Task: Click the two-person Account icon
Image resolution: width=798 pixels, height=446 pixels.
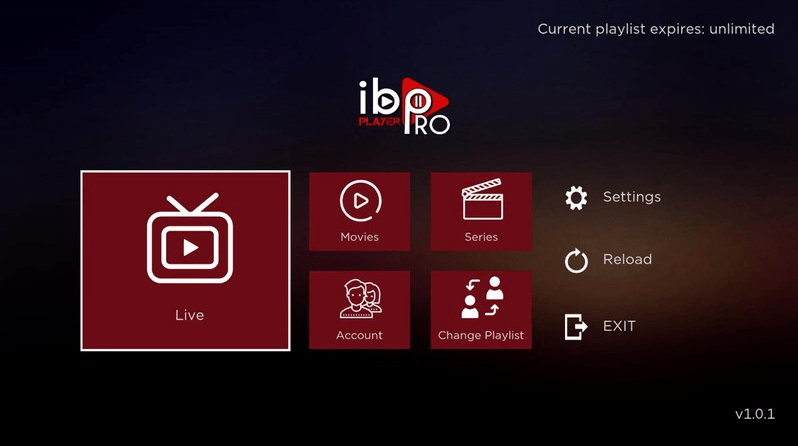Action: (x=359, y=299)
